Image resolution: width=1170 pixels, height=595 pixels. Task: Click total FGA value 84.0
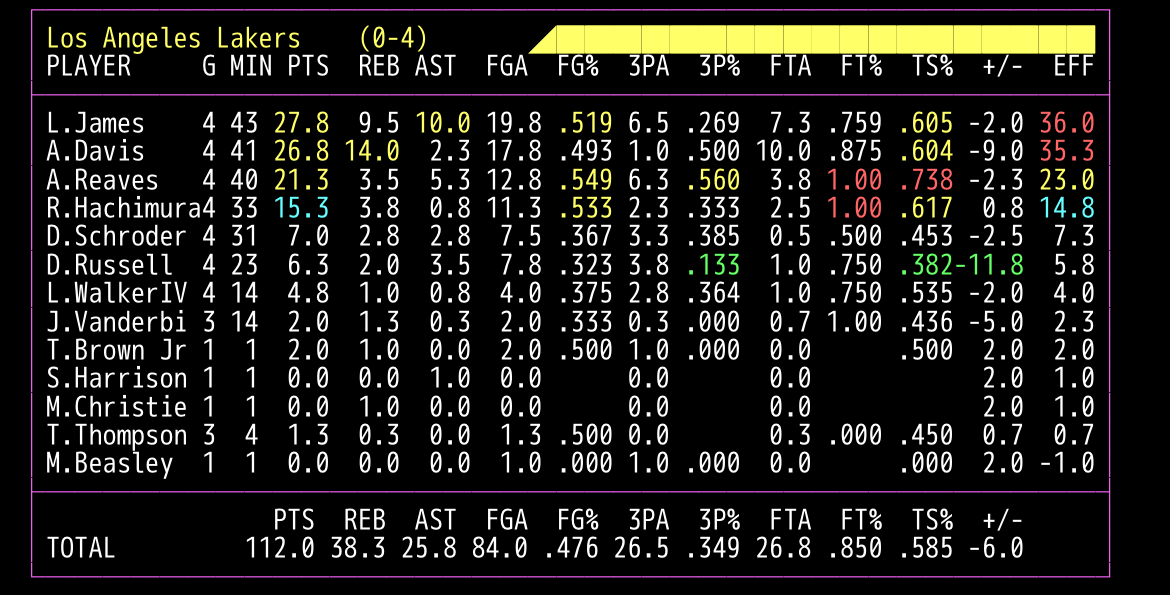(x=500, y=548)
